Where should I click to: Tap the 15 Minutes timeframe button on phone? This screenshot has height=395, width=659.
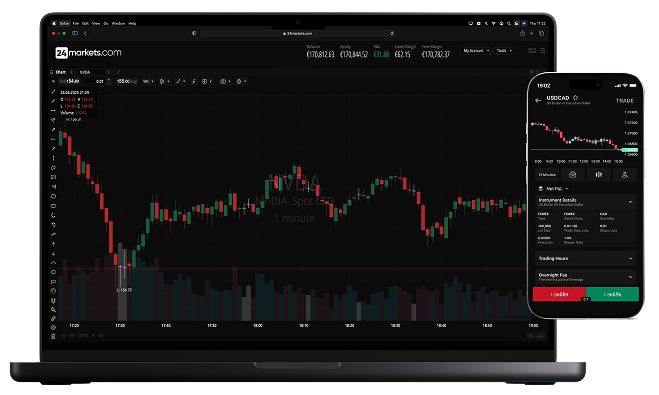point(547,174)
